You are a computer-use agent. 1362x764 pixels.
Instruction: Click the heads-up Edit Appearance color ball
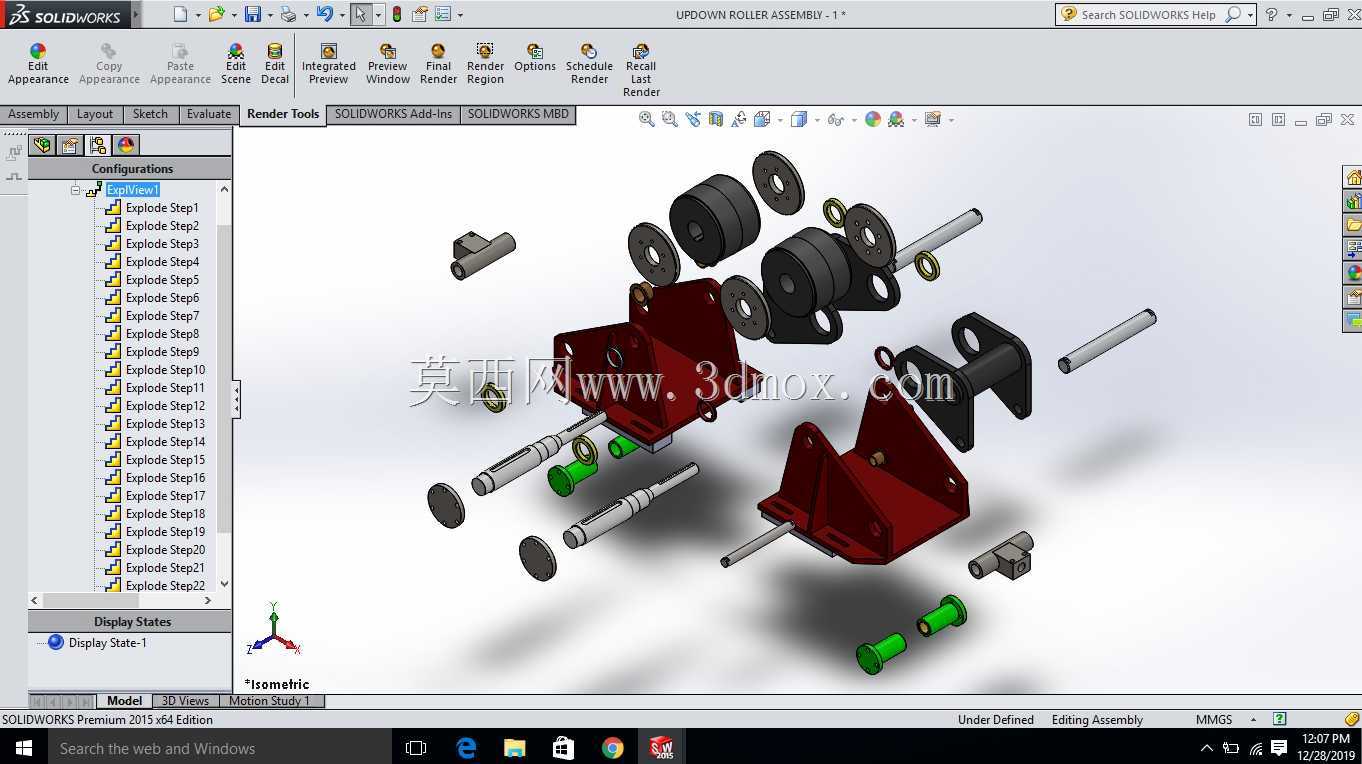(x=873, y=119)
